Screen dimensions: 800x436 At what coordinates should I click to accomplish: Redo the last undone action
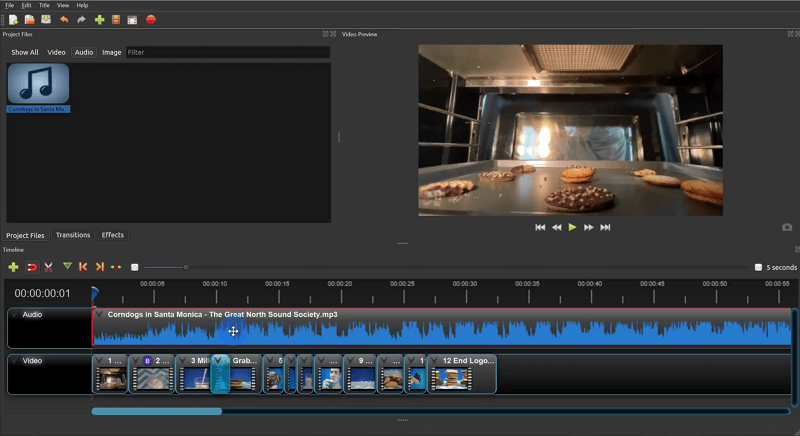[x=81, y=20]
